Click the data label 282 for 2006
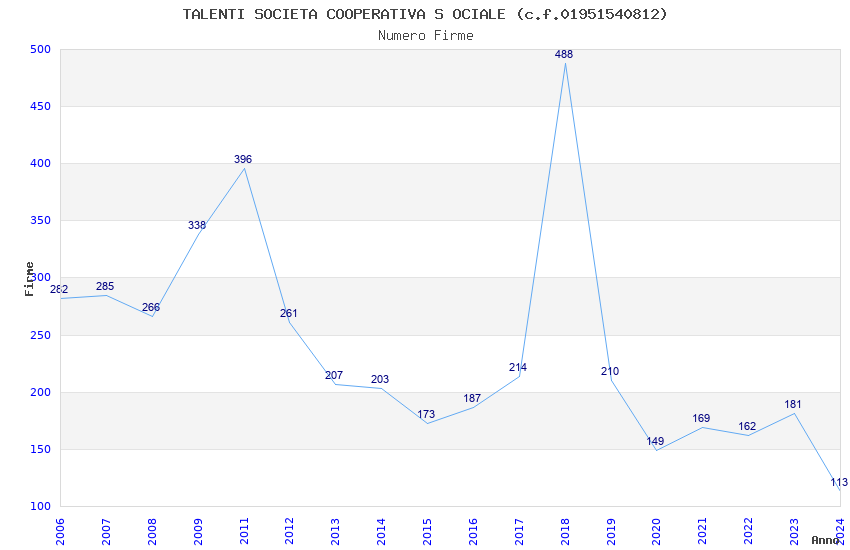Image resolution: width=850 pixels, height=550 pixels. 59,290
